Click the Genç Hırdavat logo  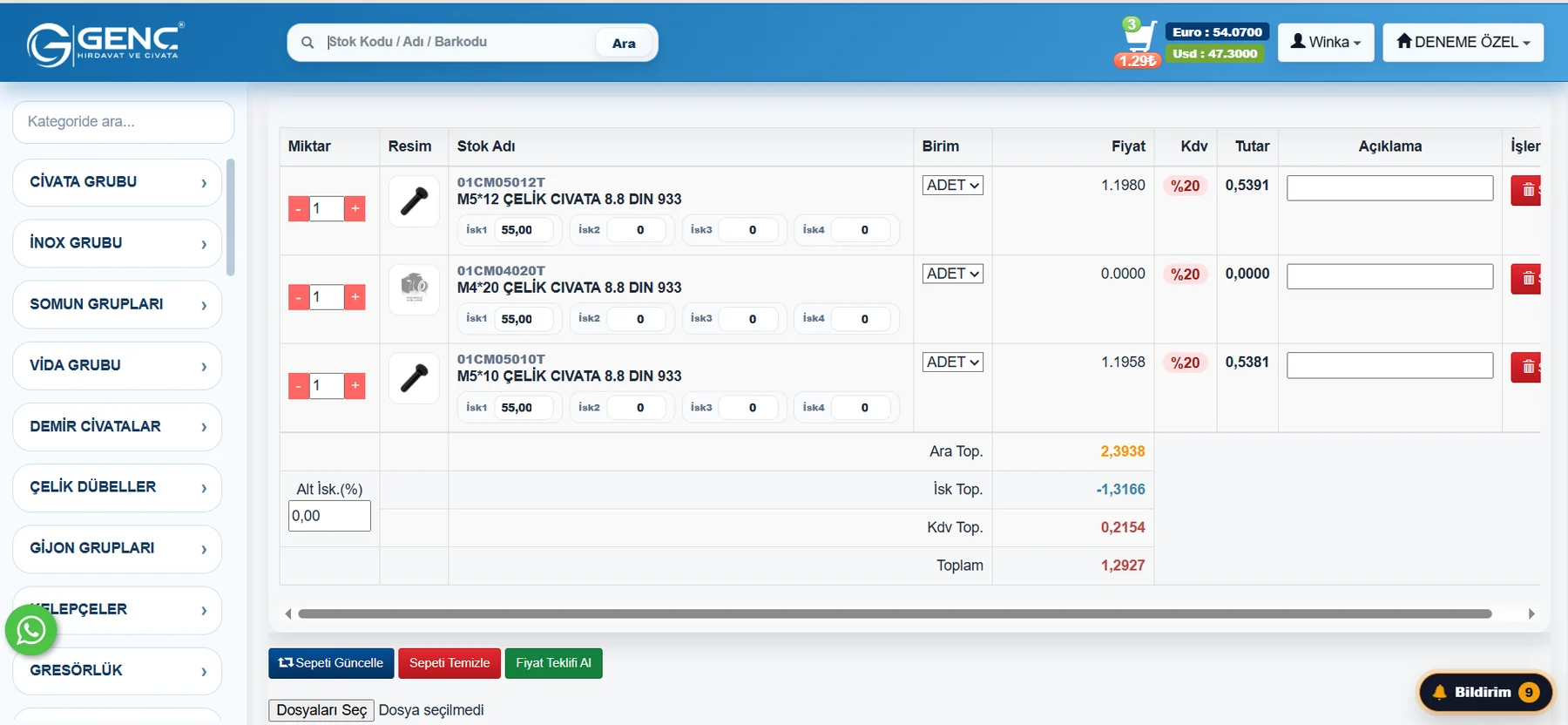point(105,44)
